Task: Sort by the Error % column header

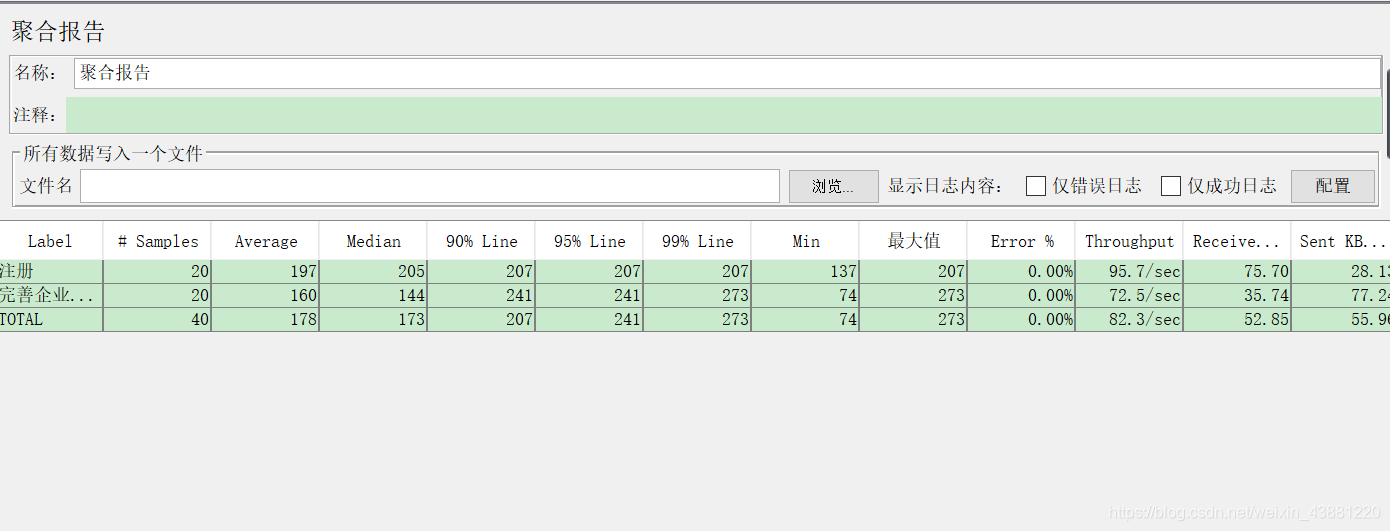Action: coord(1022,241)
